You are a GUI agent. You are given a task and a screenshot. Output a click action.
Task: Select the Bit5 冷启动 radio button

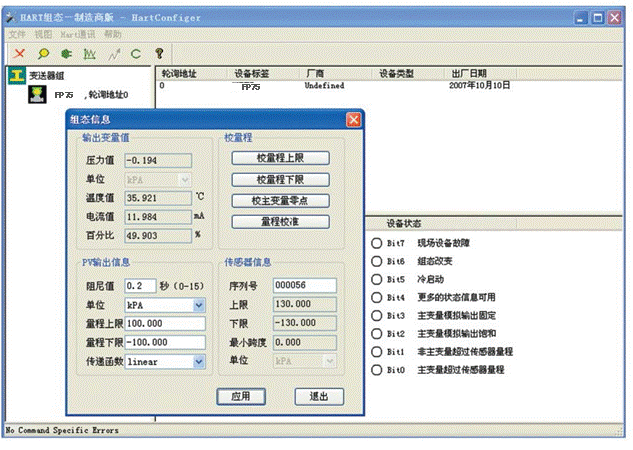click(x=376, y=279)
